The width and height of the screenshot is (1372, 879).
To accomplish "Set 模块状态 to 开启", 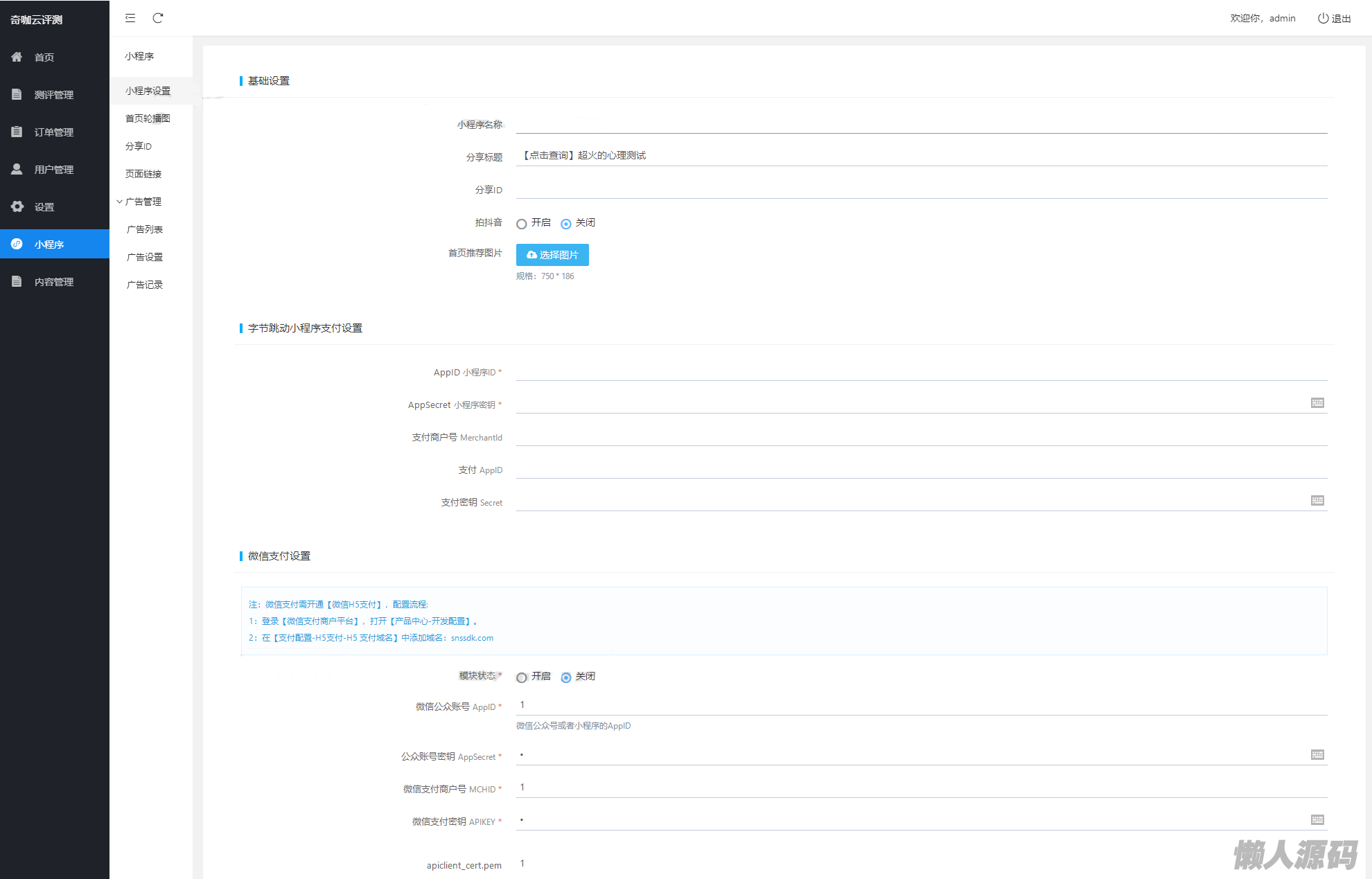I will [x=522, y=677].
